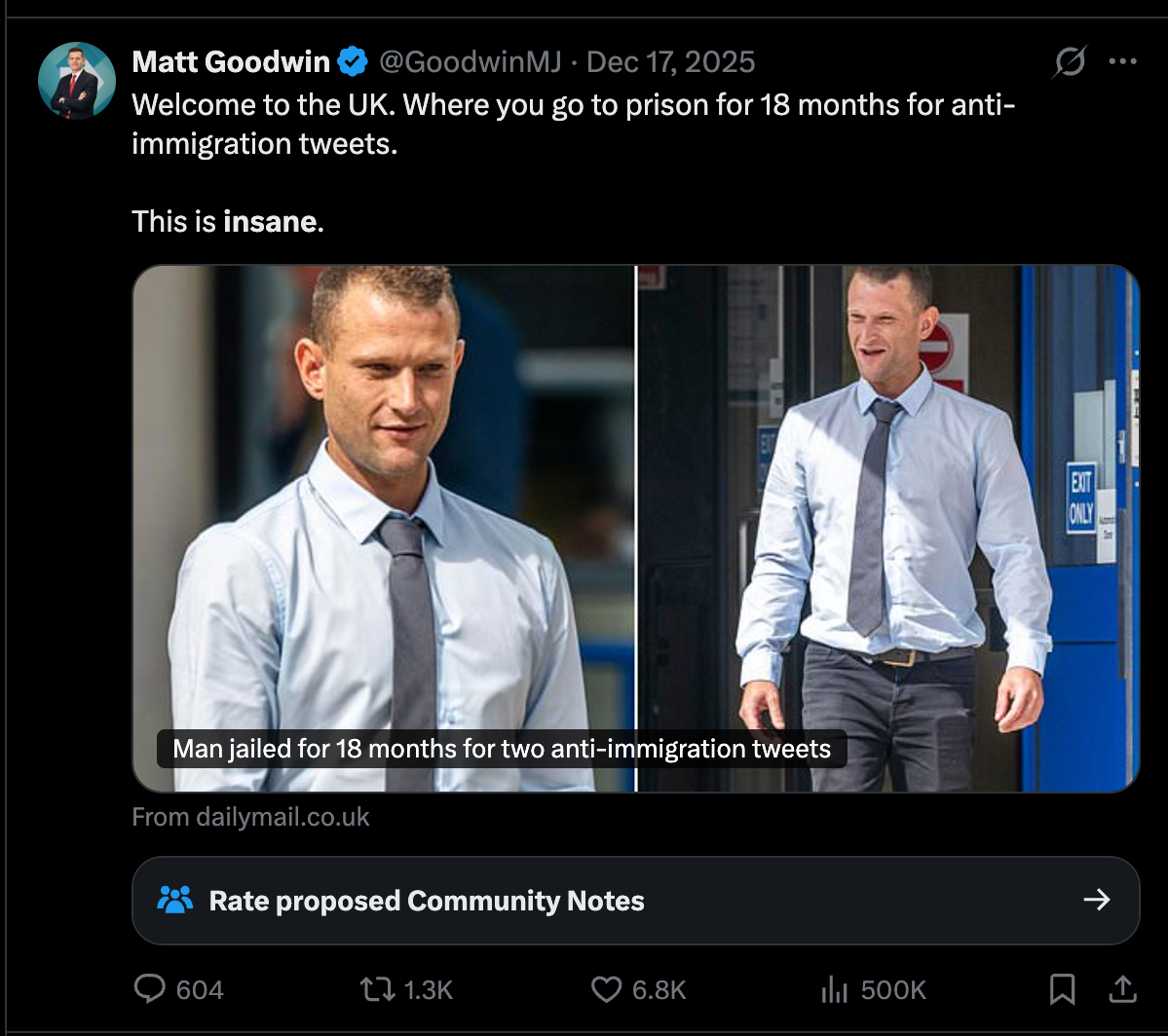Click the share upload icon
Image resolution: width=1168 pixels, height=1036 pixels.
pos(1122,990)
